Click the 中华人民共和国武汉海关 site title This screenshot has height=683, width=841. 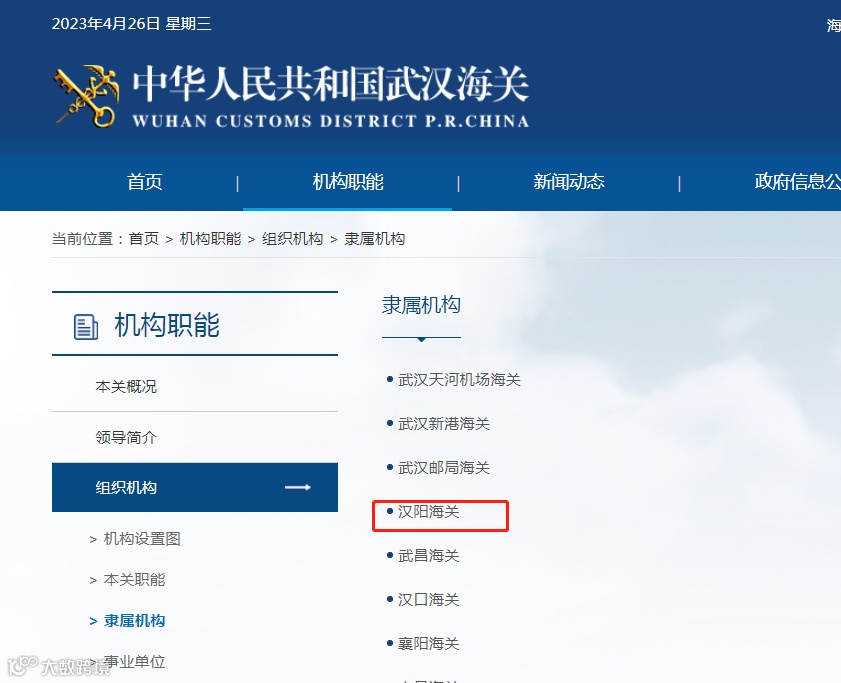(x=330, y=84)
